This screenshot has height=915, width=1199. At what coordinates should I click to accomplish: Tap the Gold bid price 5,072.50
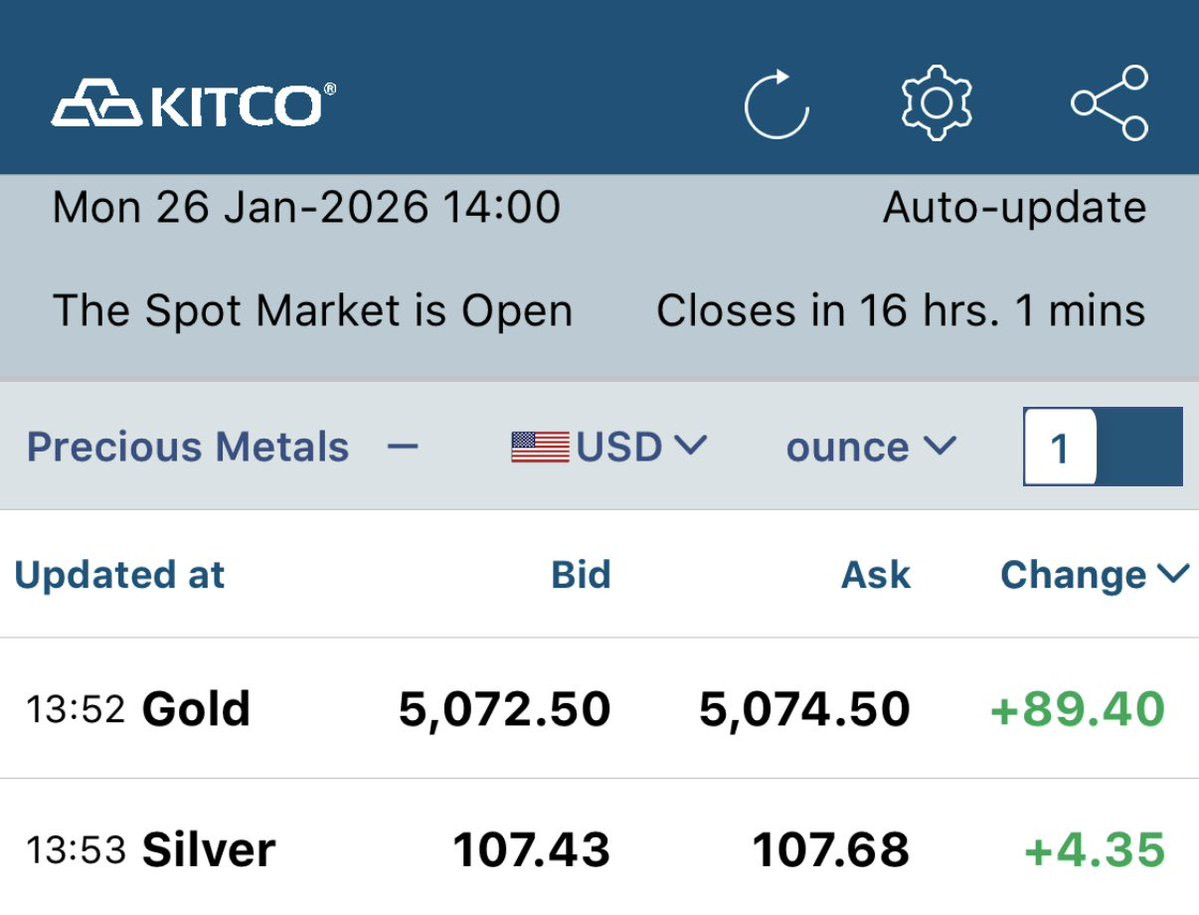point(504,709)
